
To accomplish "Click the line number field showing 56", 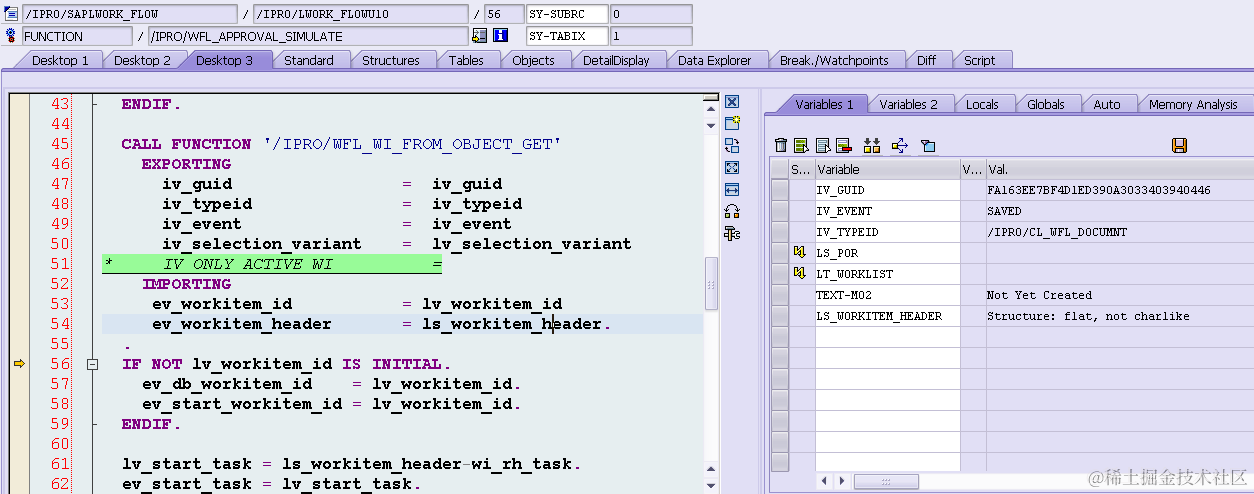I will (x=504, y=14).
